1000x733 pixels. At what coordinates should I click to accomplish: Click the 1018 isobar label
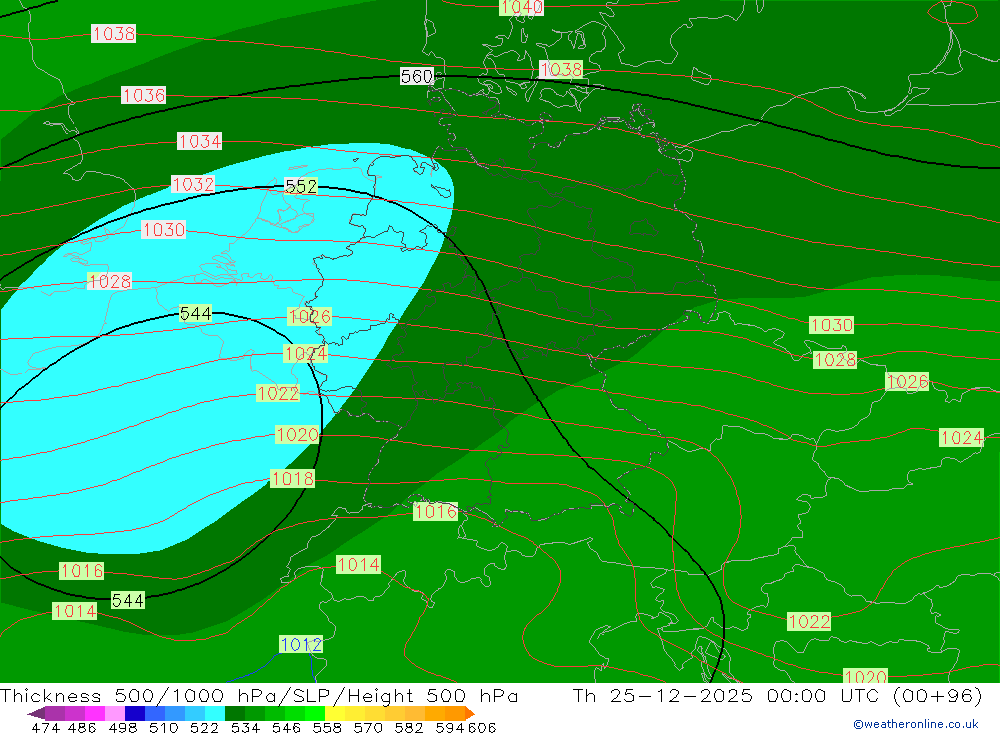point(293,478)
